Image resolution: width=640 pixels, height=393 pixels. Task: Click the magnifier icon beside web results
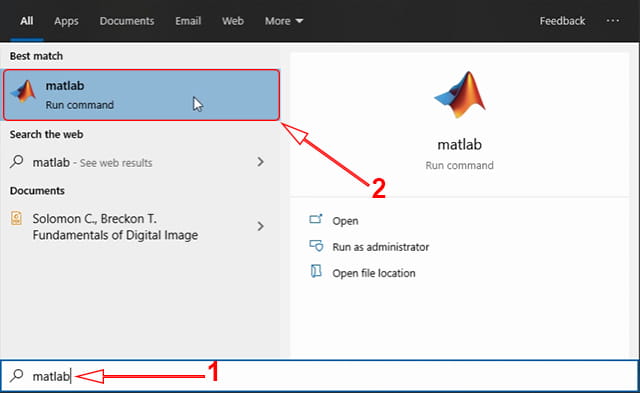coord(17,162)
